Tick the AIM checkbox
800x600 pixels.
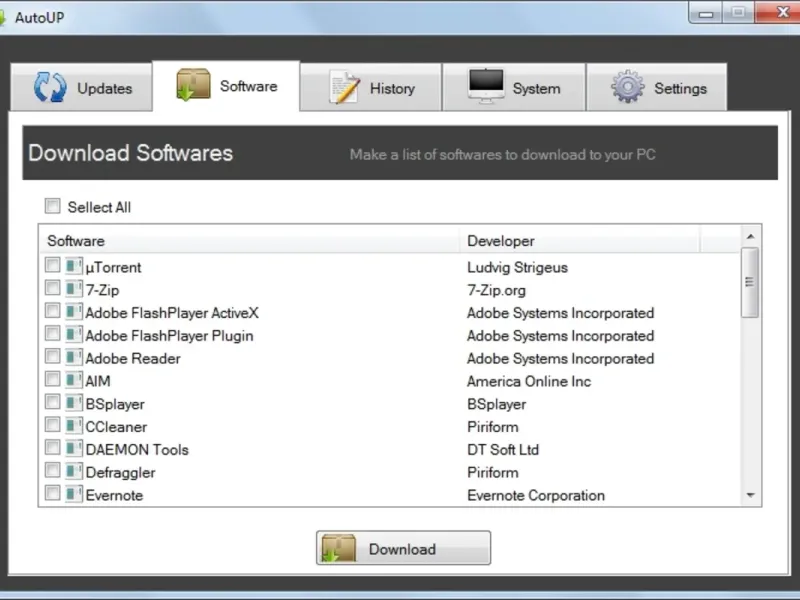(52, 379)
